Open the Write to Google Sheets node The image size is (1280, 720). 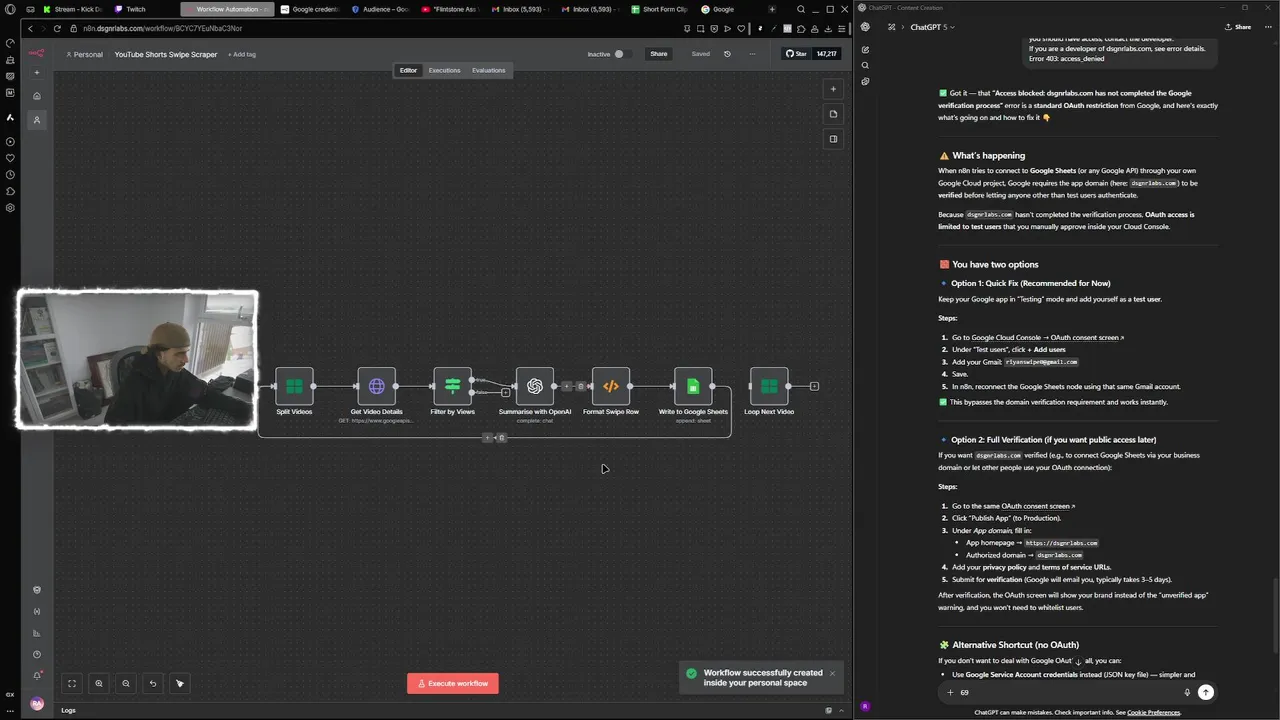[x=693, y=386]
